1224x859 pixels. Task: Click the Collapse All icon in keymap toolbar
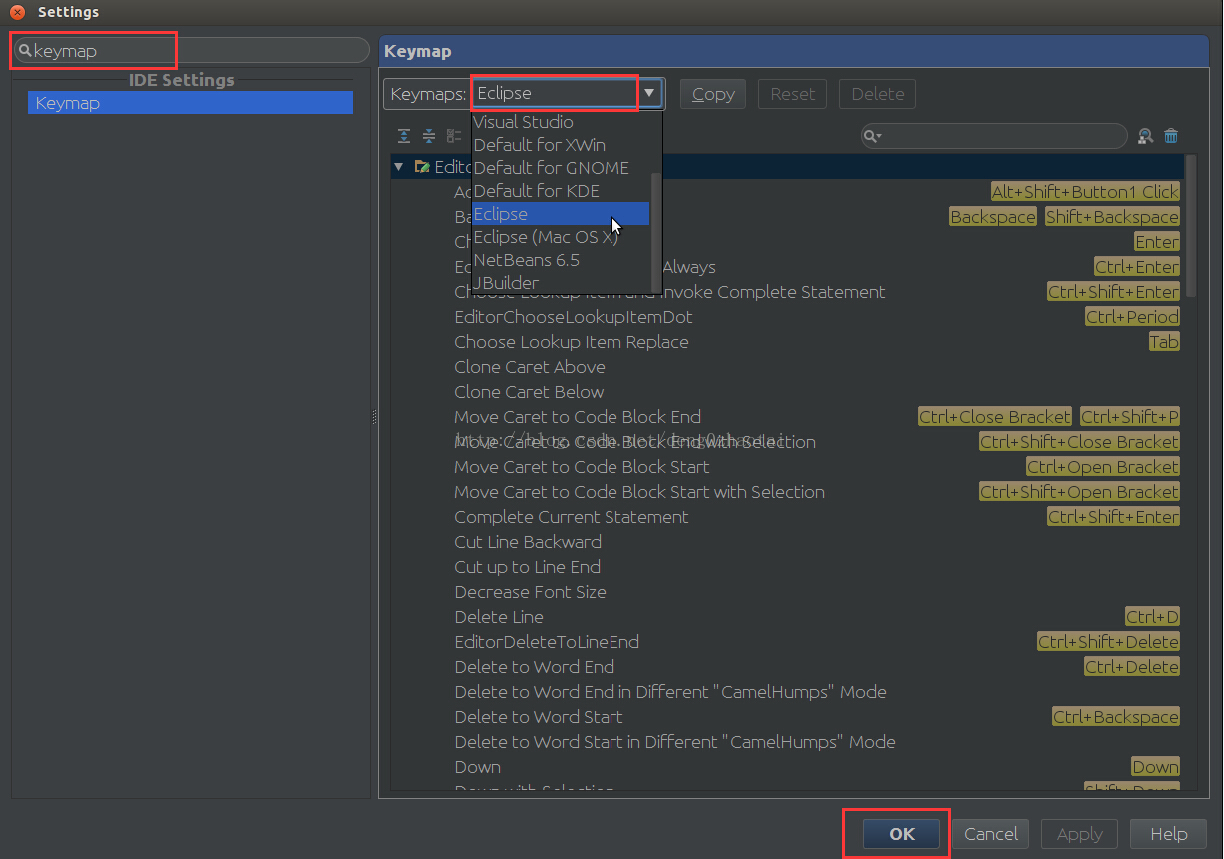tap(428, 136)
